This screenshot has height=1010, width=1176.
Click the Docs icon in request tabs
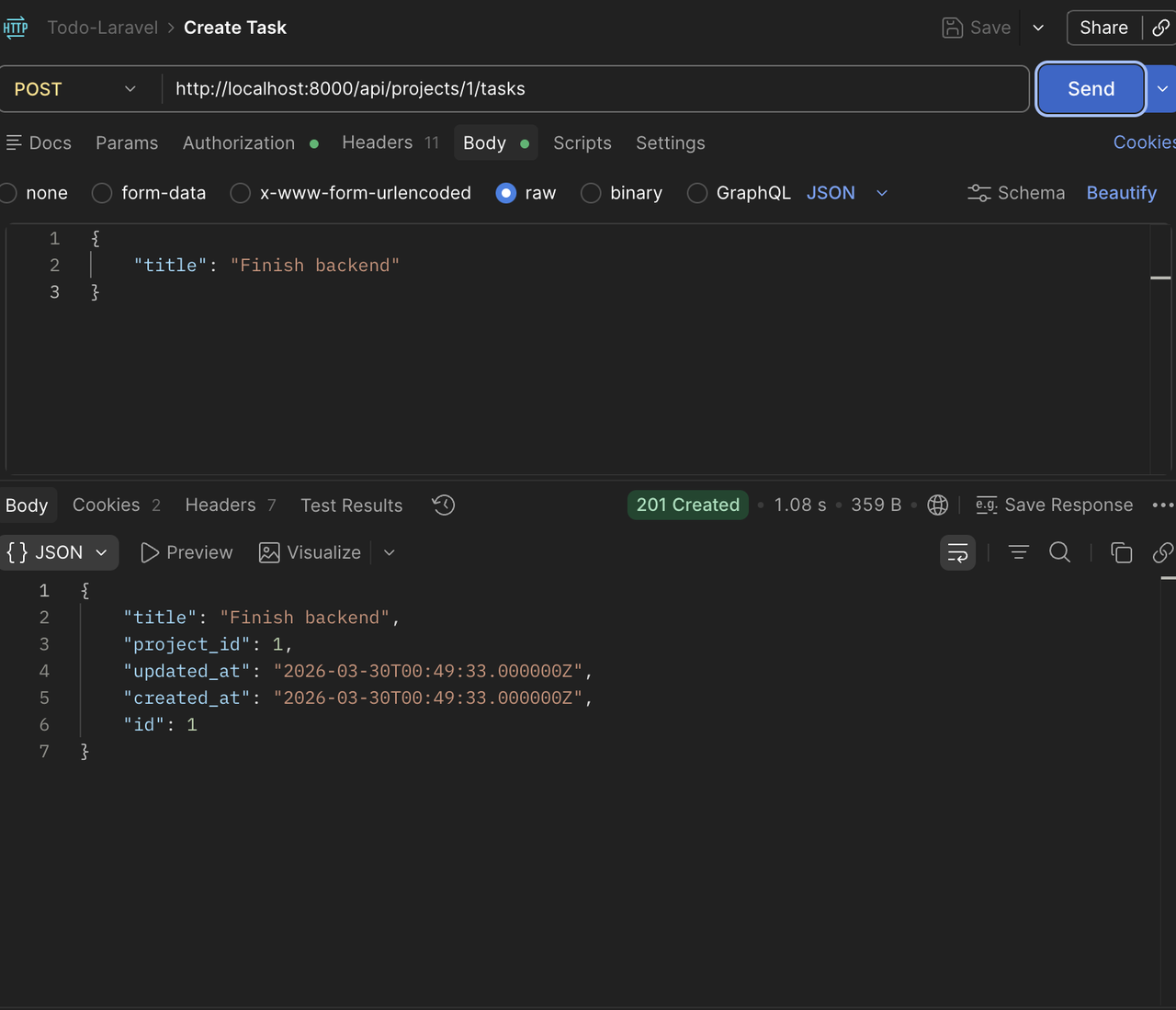[14, 142]
